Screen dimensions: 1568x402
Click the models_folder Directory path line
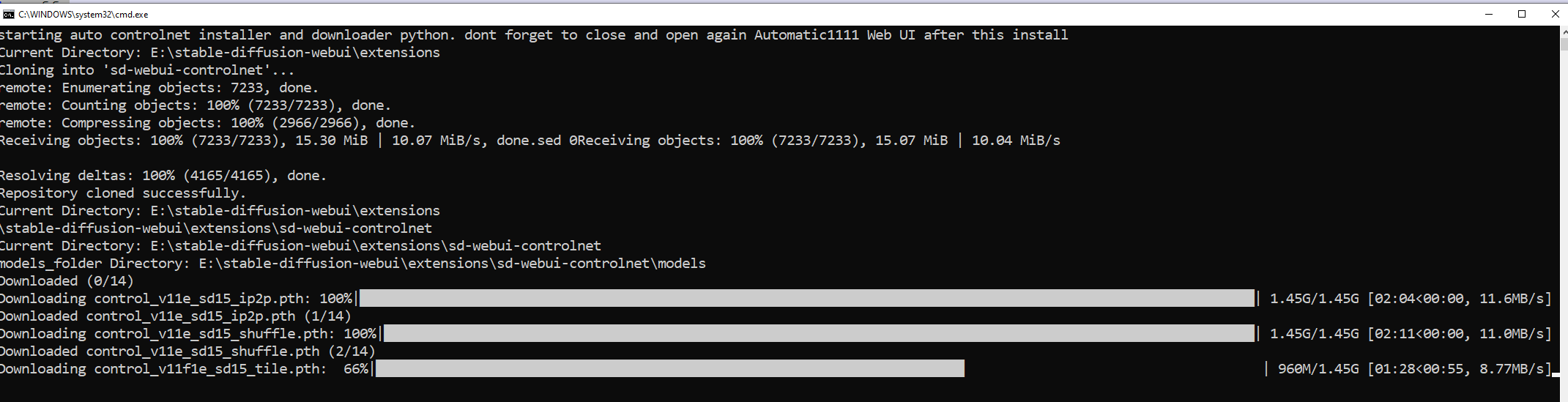[x=352, y=263]
